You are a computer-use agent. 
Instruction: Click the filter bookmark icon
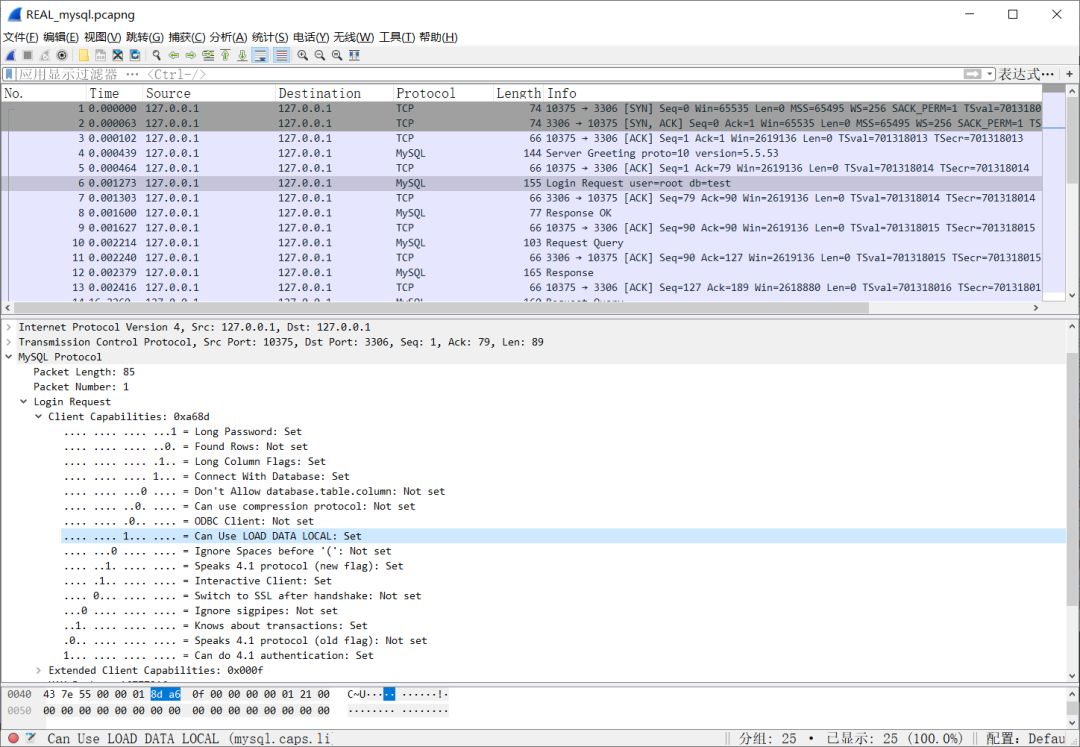(x=10, y=74)
